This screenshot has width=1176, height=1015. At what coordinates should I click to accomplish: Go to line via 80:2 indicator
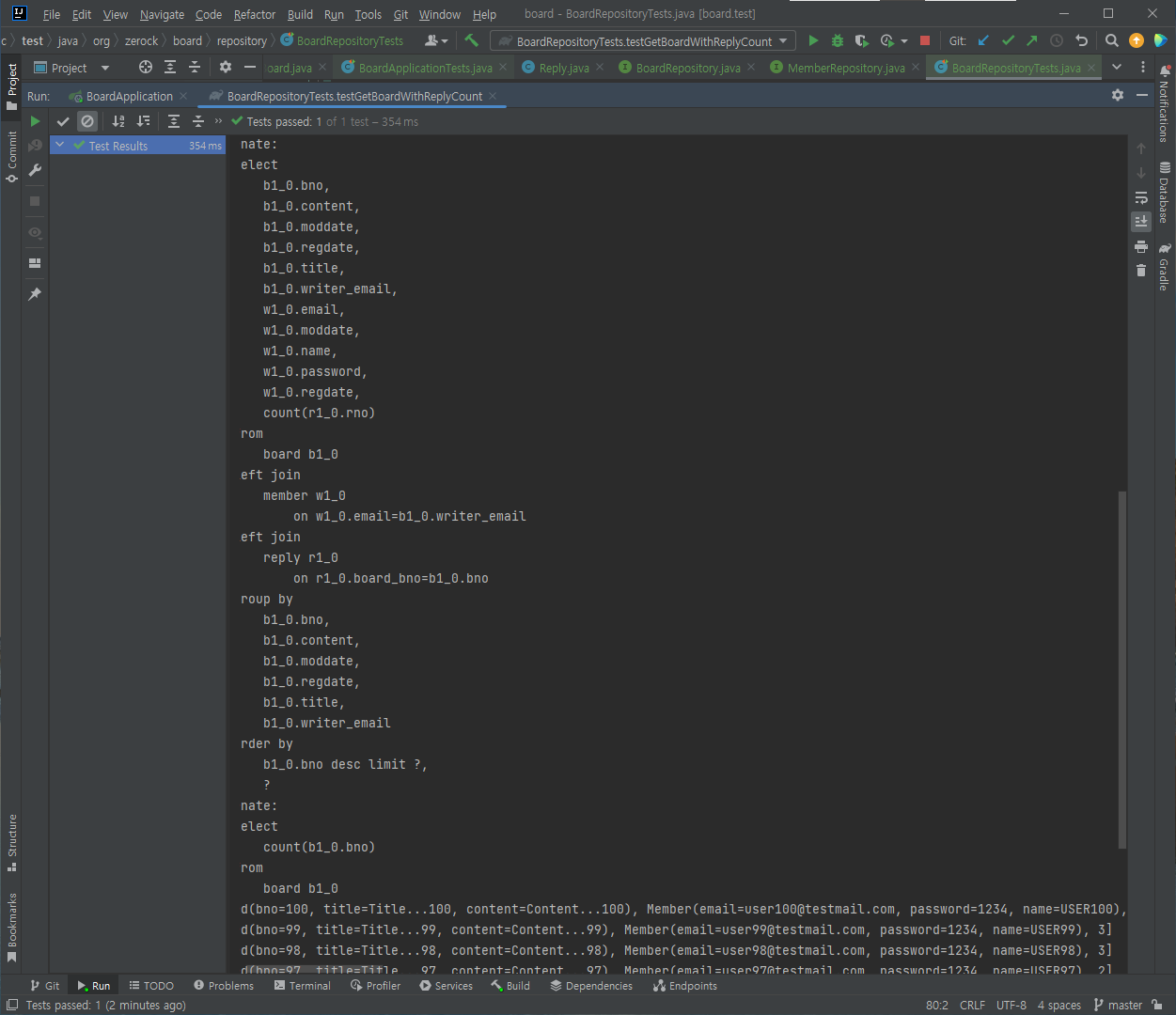937,1005
